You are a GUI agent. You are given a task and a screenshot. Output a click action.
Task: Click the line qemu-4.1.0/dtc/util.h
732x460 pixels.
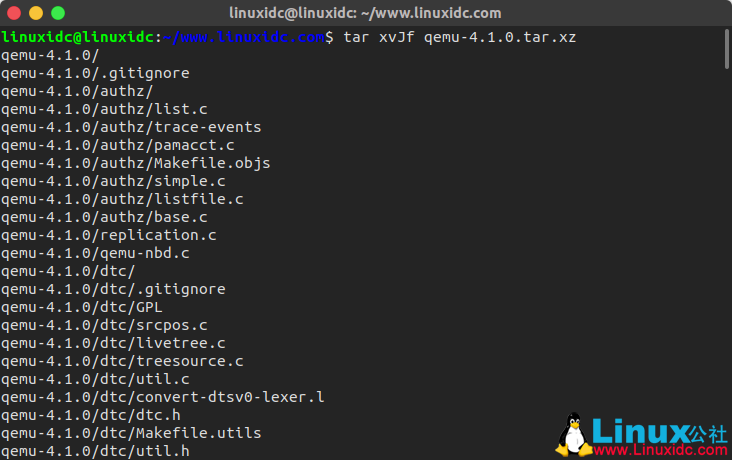click(x=95, y=451)
